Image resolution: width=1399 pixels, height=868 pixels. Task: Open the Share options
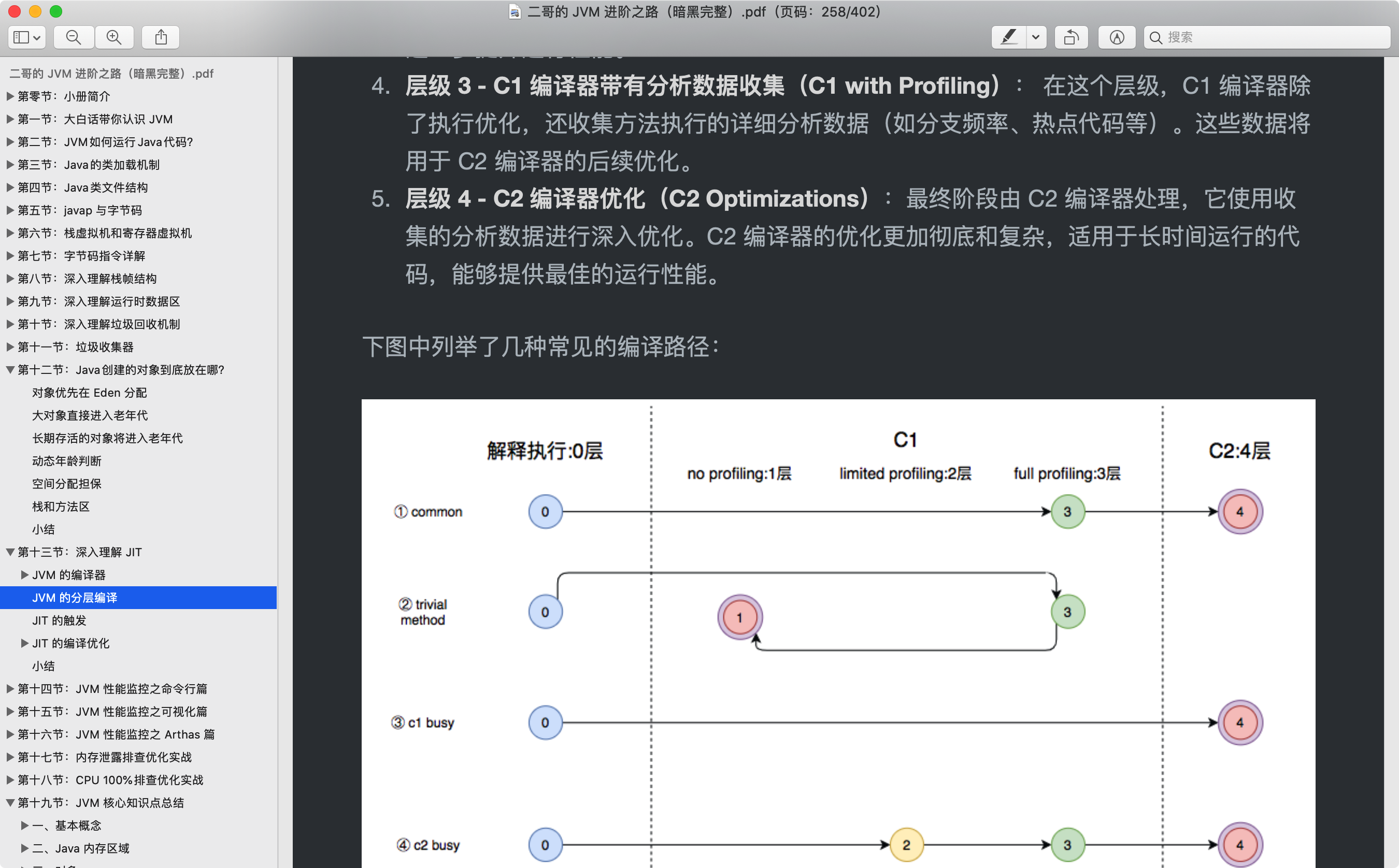click(x=160, y=37)
